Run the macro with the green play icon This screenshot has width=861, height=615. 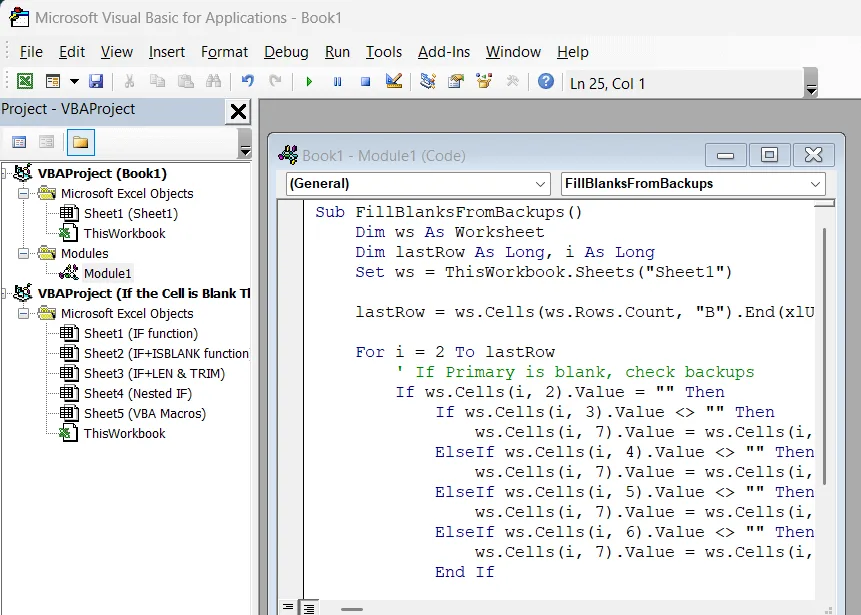(309, 82)
